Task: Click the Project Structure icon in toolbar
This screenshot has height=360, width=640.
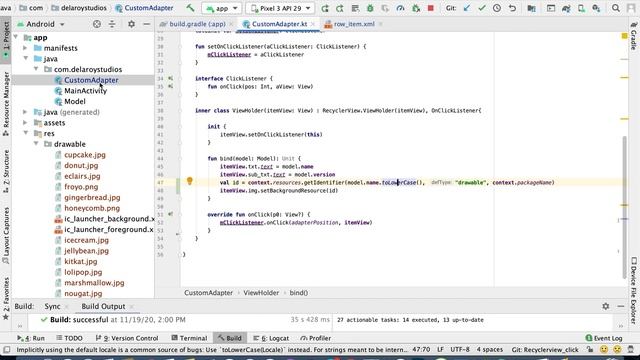Action: pyautogui.click(x=531, y=8)
